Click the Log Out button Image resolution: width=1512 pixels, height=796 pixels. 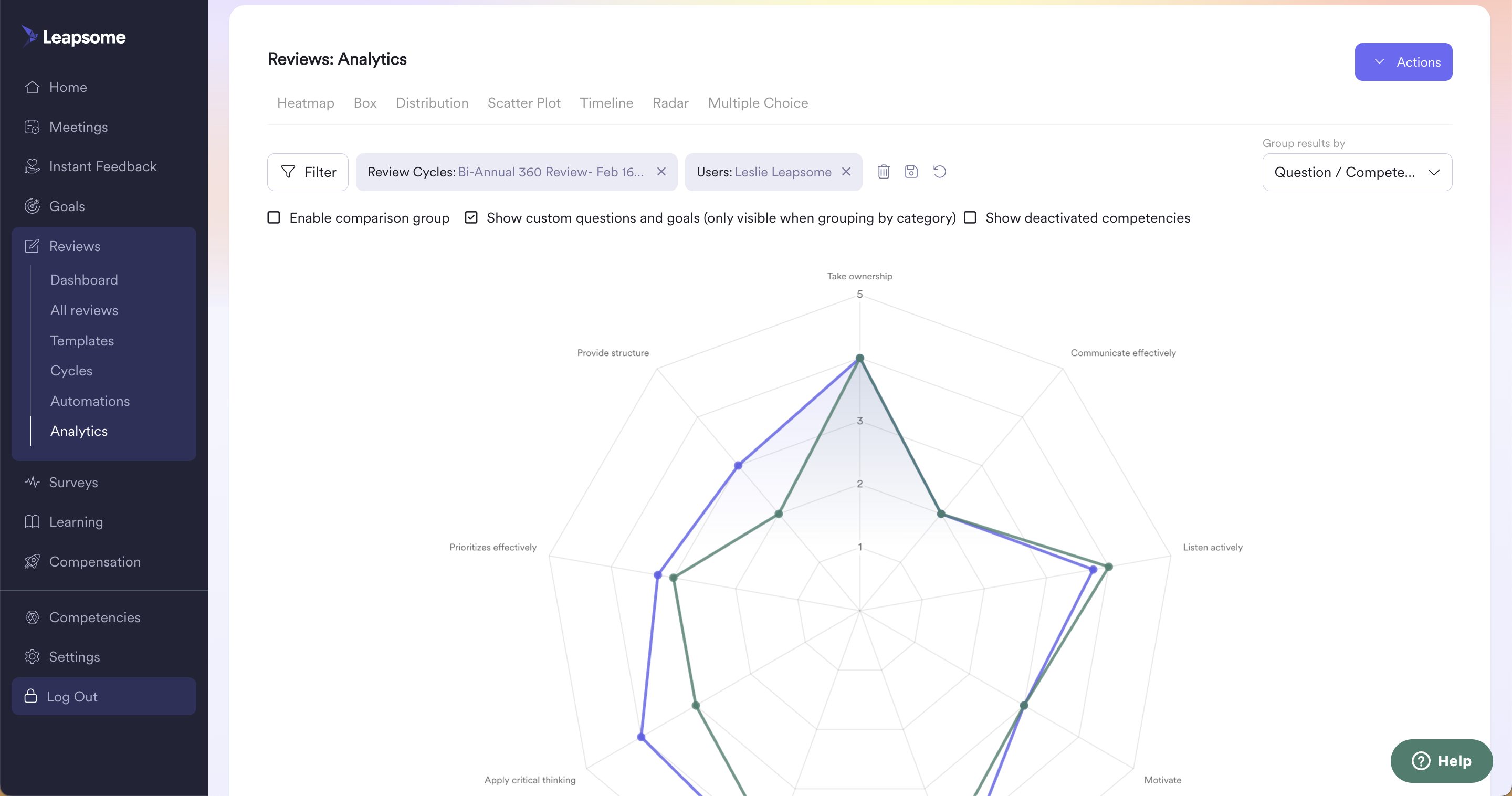pos(104,696)
